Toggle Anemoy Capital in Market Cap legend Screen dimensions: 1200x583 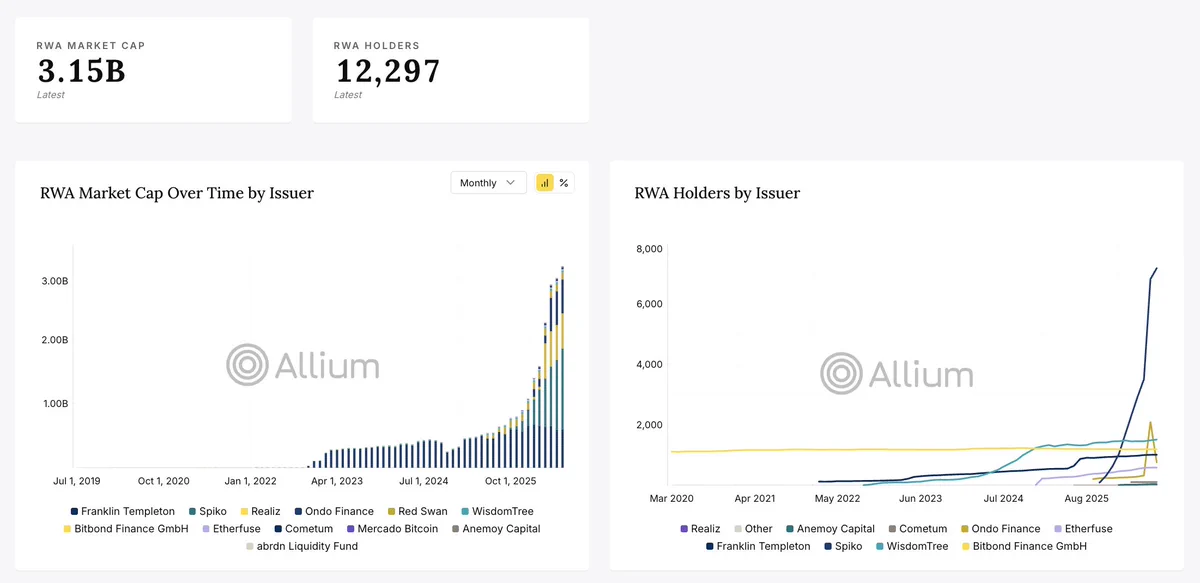tap(496, 529)
